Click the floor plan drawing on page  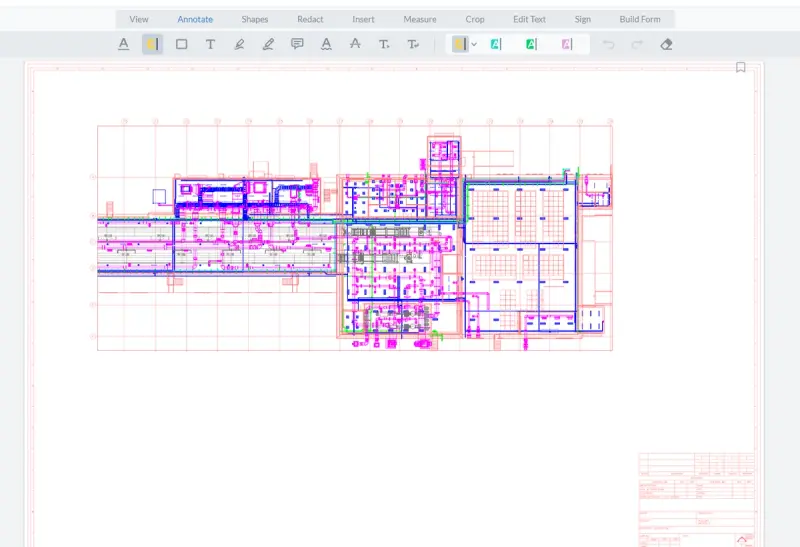click(x=355, y=237)
